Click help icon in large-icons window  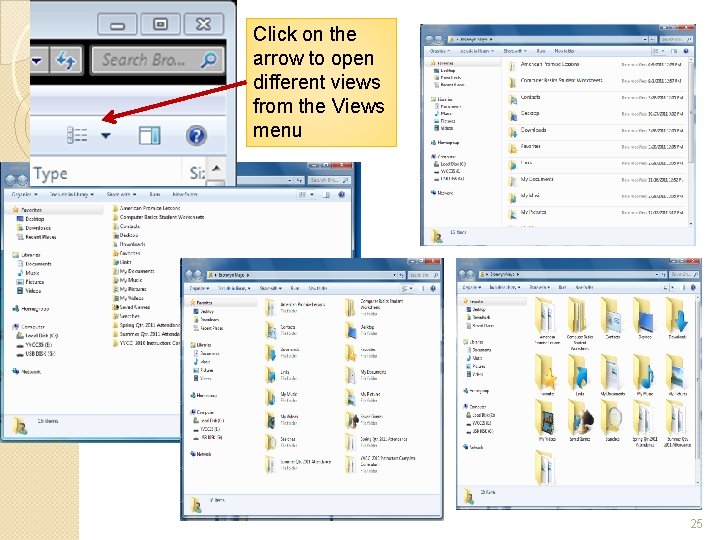point(693,287)
